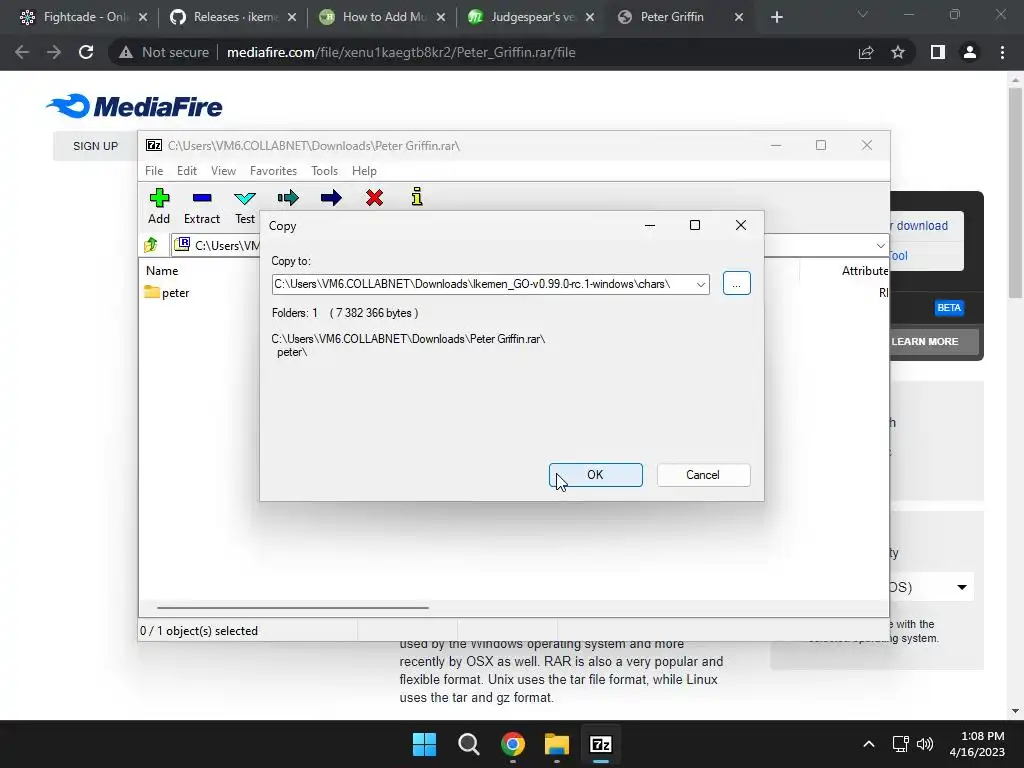Click the Move arrow icon in 7-Zip toolbar
Viewport: 1024px width, 768px height.
331,198
